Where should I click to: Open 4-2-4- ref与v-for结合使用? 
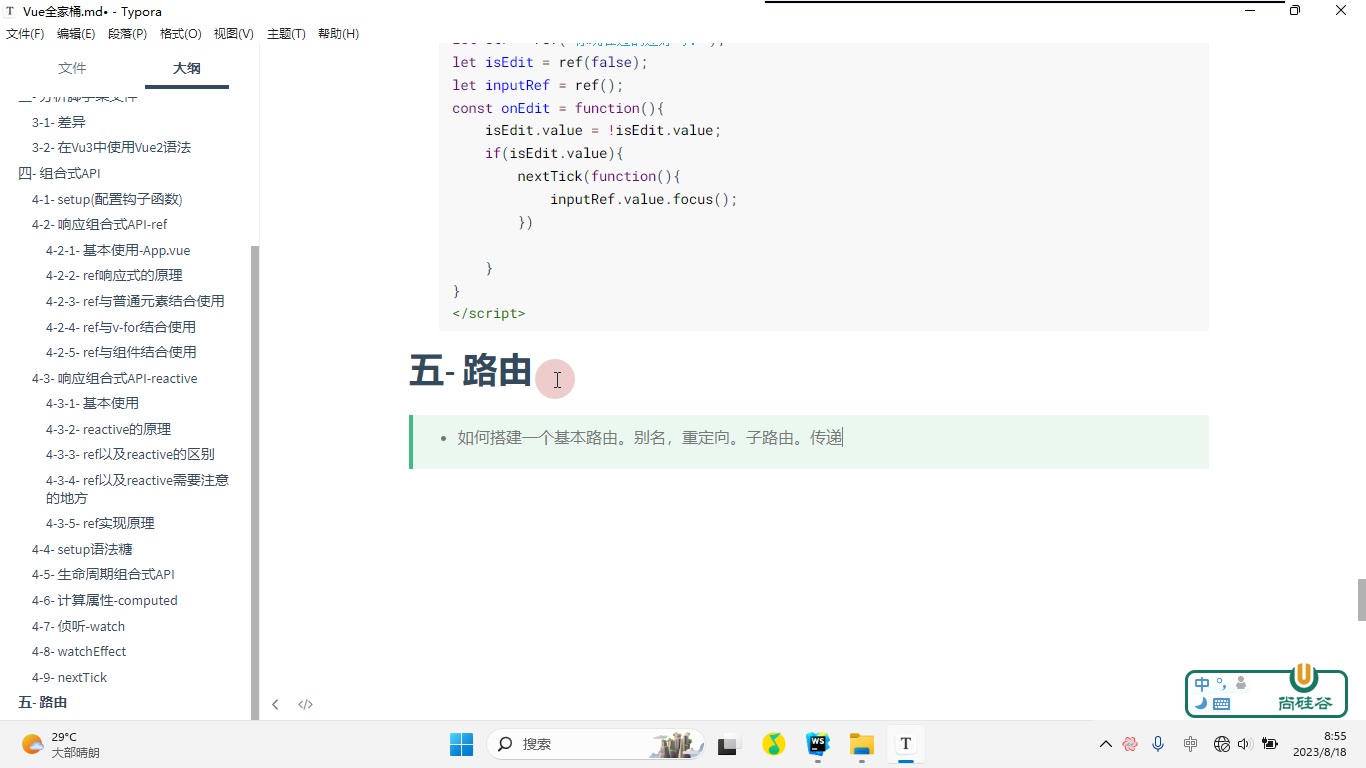[x=121, y=327]
